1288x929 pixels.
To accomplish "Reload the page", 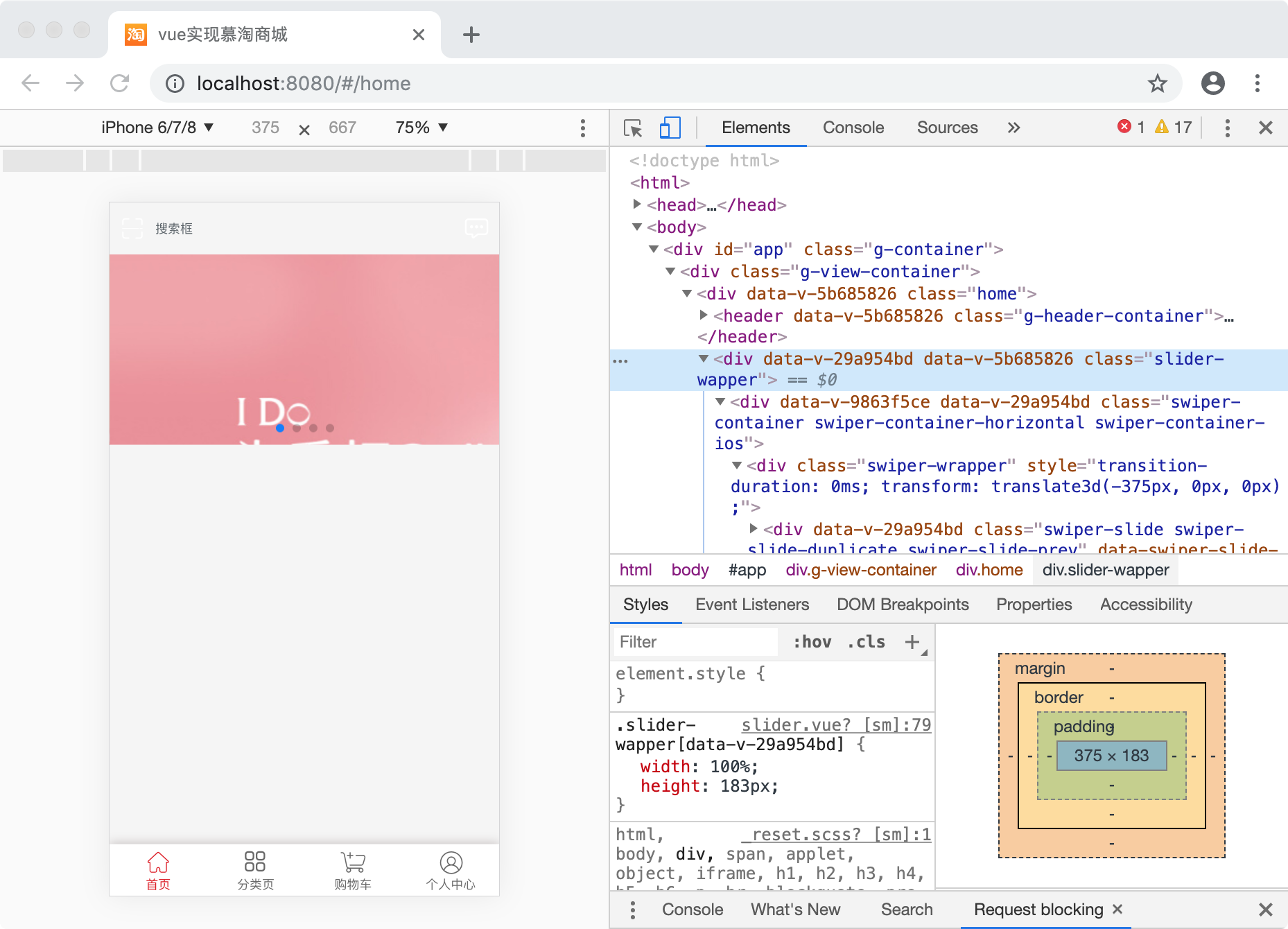I will pos(120,84).
